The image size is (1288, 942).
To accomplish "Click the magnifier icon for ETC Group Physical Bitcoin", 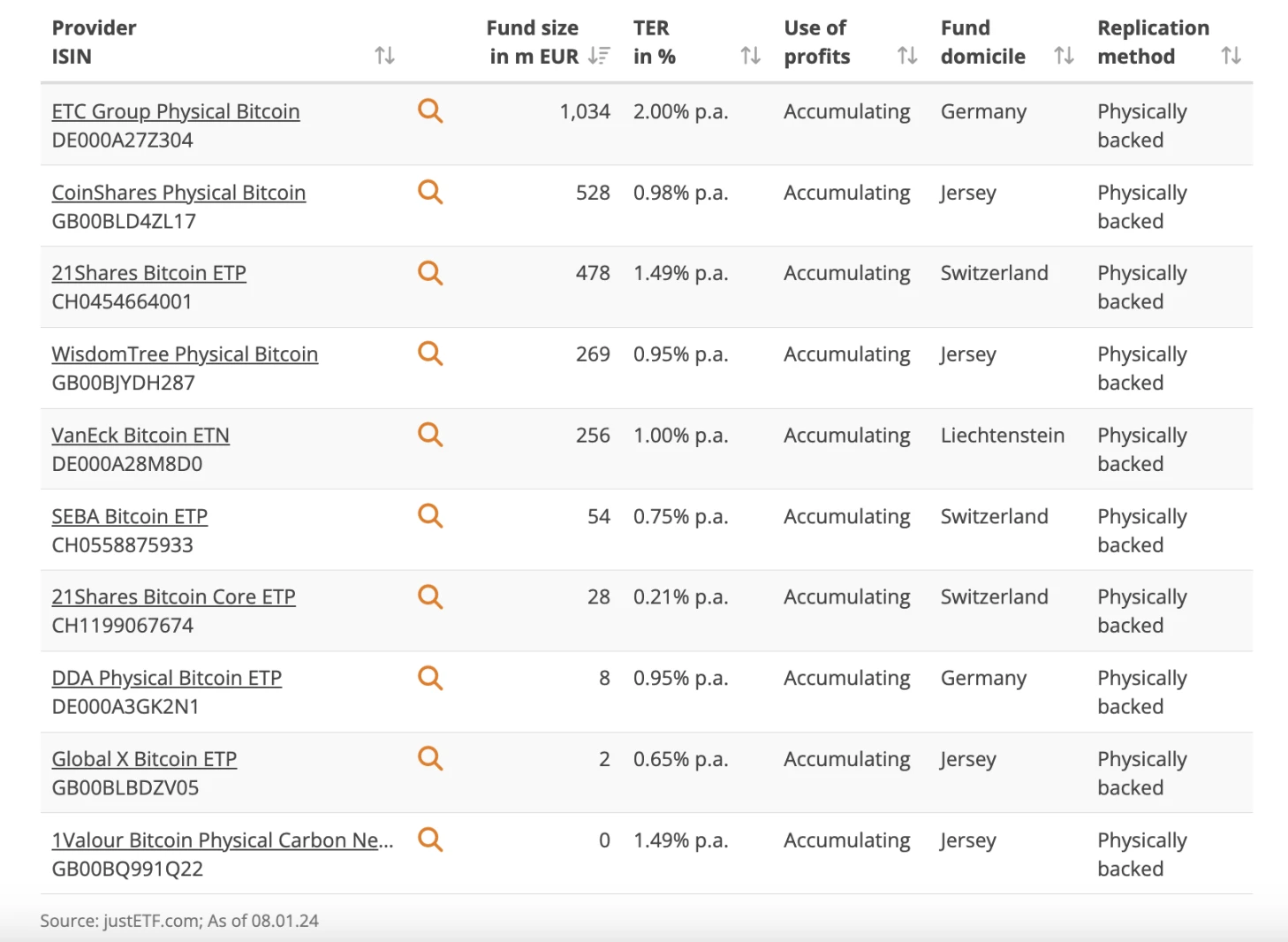I will (430, 110).
